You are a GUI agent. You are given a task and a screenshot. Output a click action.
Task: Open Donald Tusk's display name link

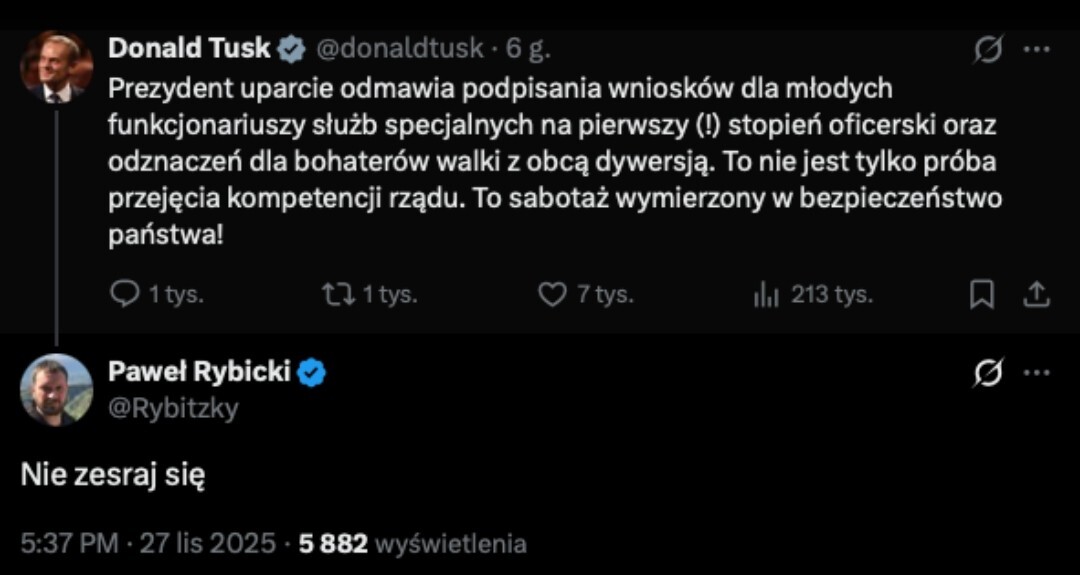tap(189, 48)
